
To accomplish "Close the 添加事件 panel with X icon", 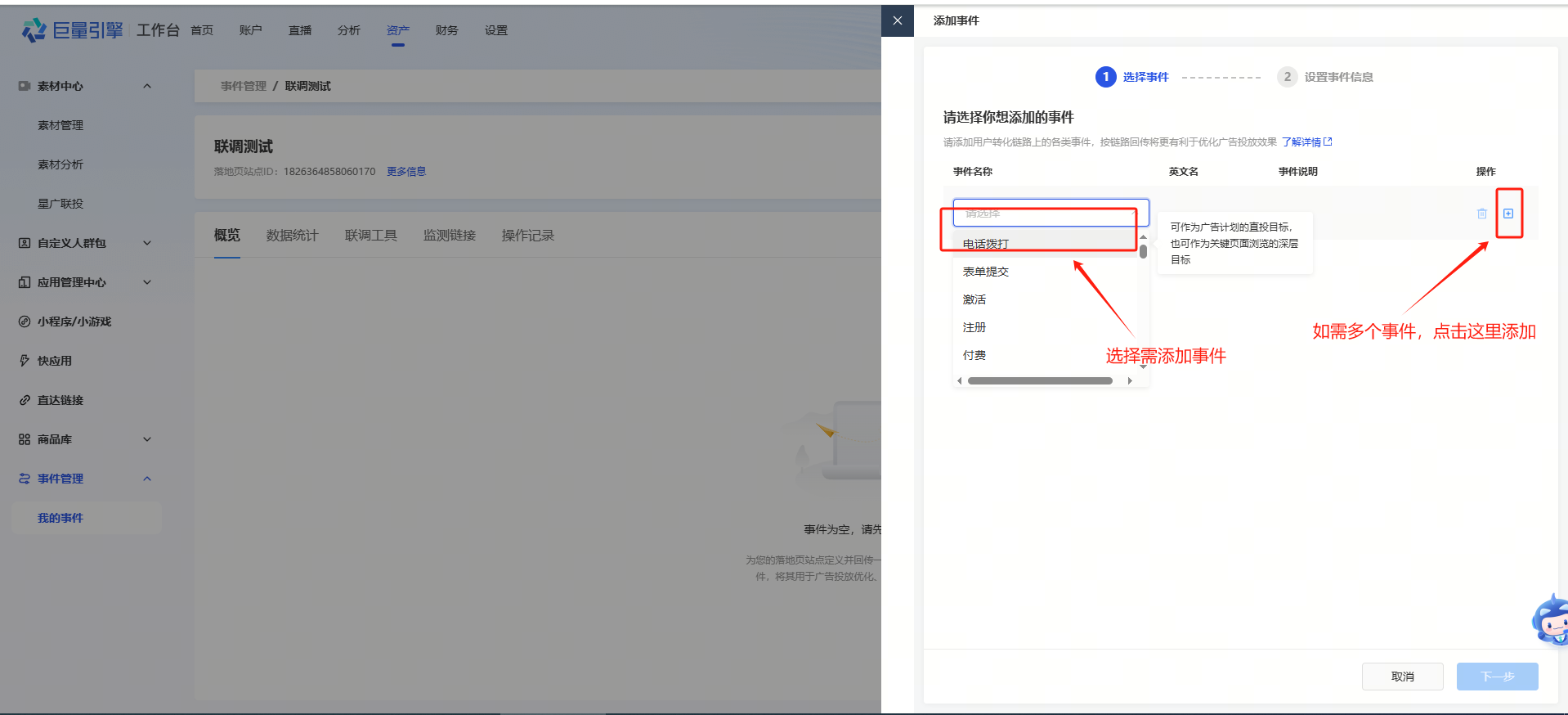I will tap(897, 20).
